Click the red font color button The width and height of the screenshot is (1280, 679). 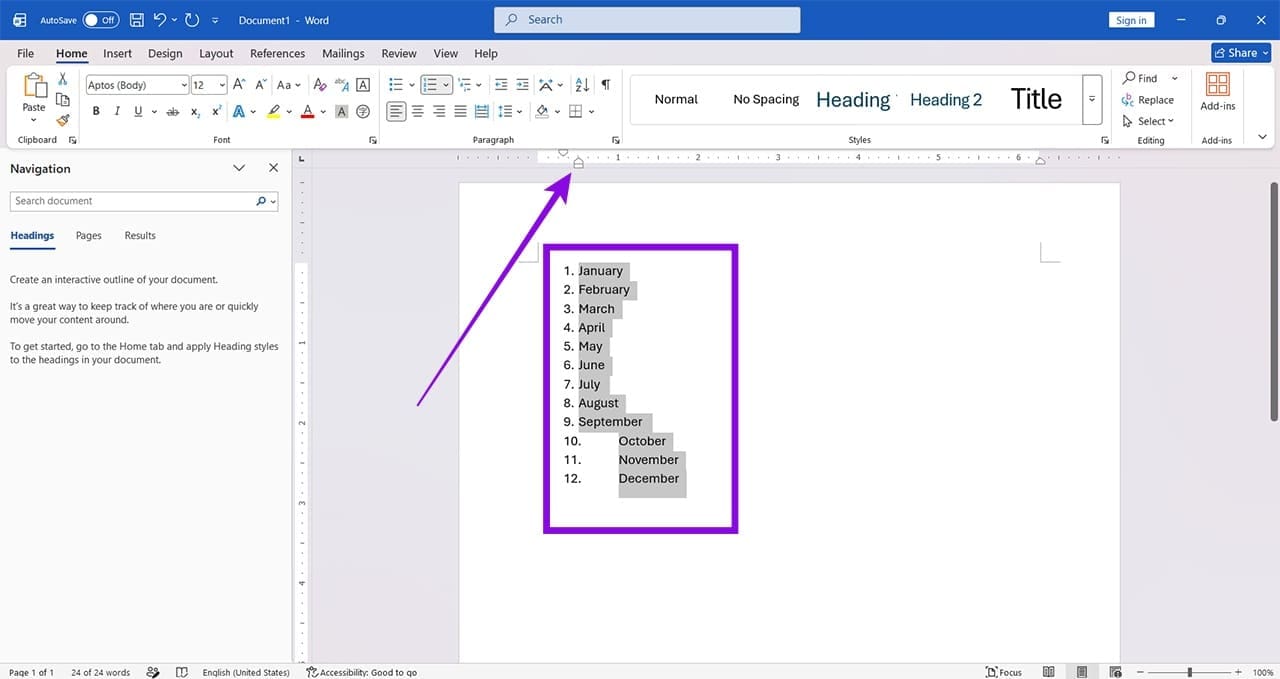pyautogui.click(x=308, y=112)
